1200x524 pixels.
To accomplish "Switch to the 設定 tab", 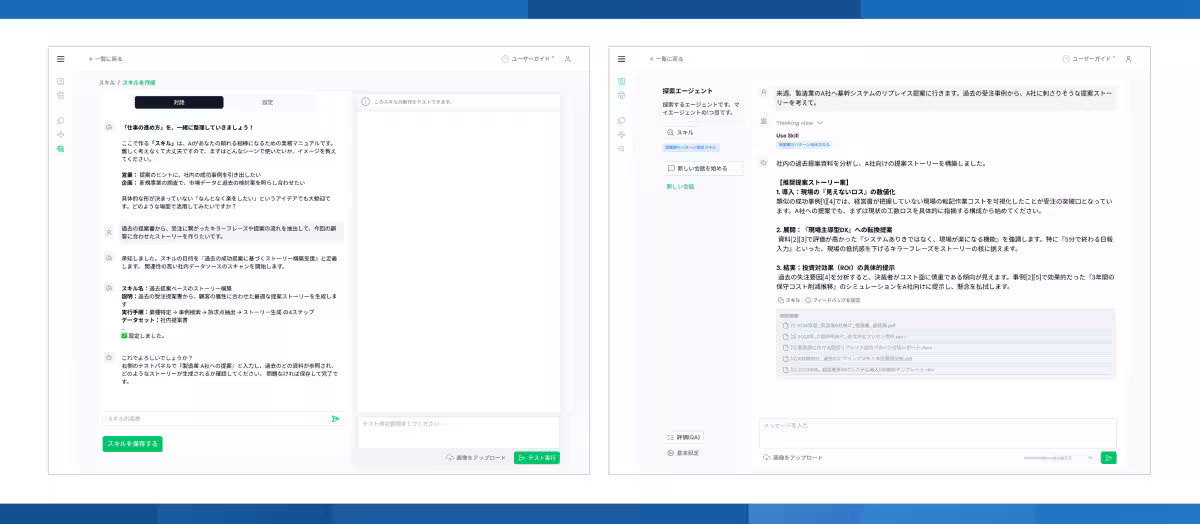I will click(x=267, y=102).
